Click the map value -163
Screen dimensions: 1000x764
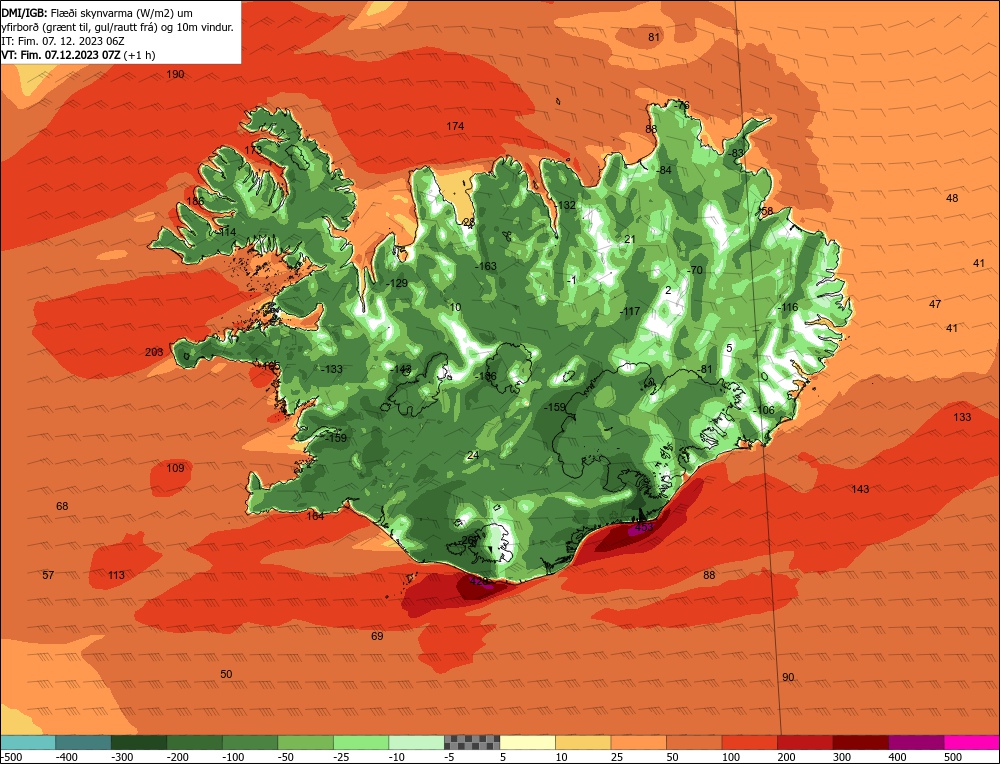485,267
